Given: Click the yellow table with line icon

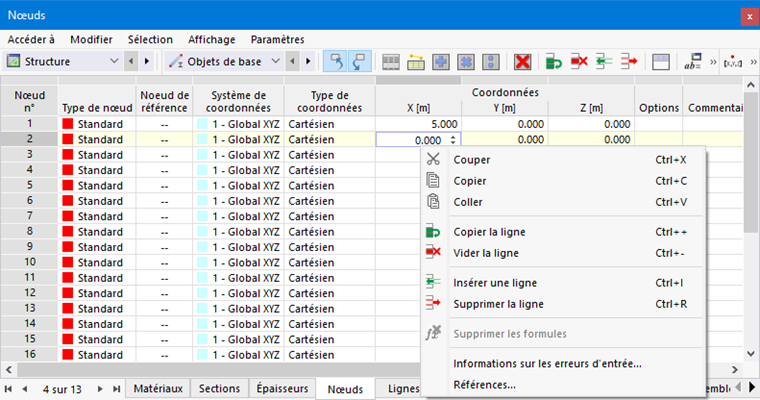Looking at the screenshot, I should point(415,62).
